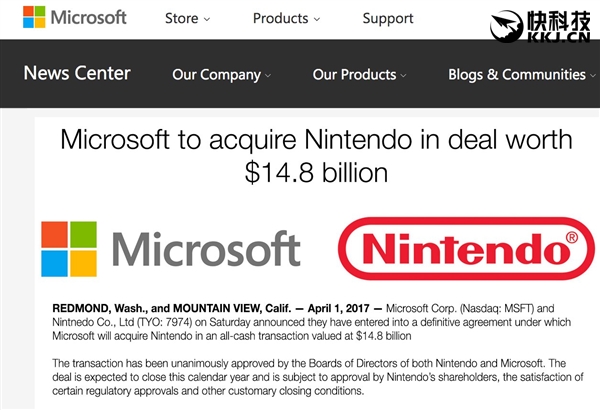Click the Microsoft wordmark in top header

click(89, 18)
